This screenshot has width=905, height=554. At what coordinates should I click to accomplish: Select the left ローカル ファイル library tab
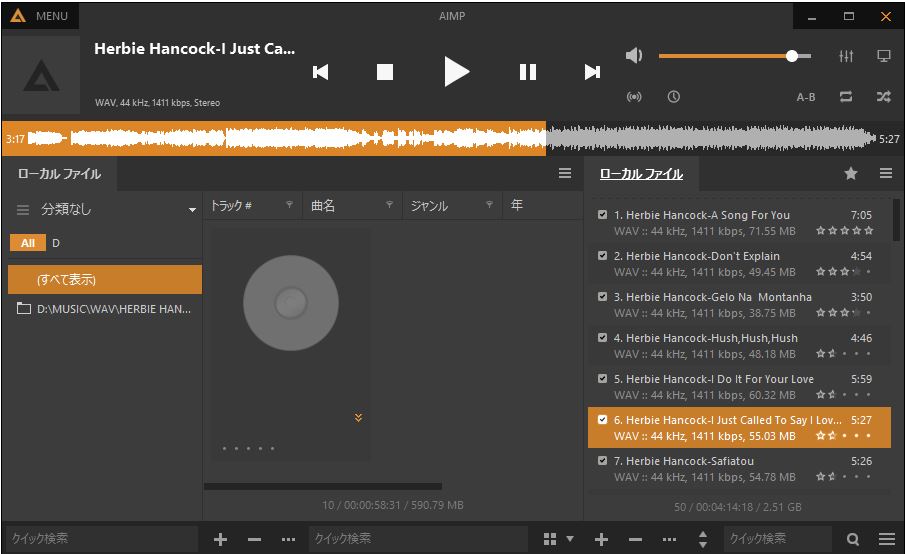(x=59, y=174)
